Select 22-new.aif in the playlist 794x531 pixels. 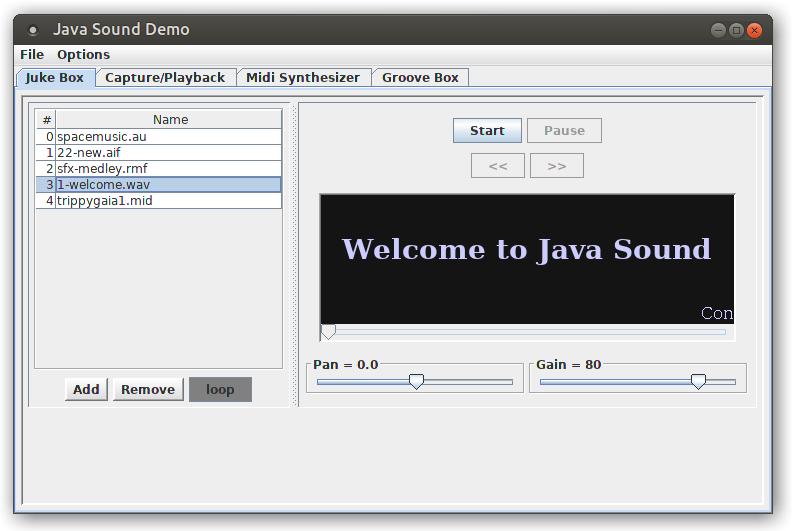pyautogui.click(x=158, y=152)
